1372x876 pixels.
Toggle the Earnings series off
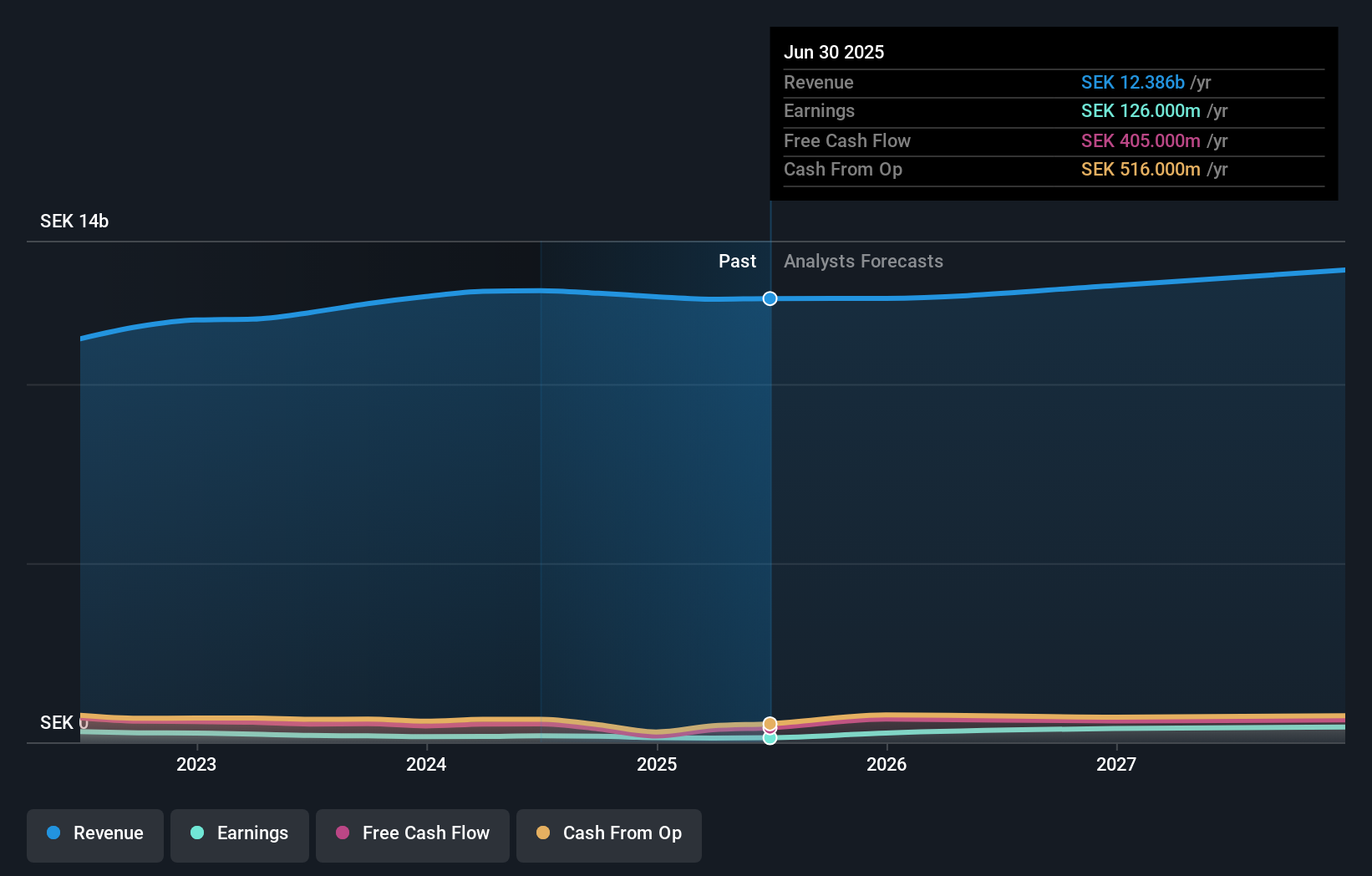click(x=239, y=835)
